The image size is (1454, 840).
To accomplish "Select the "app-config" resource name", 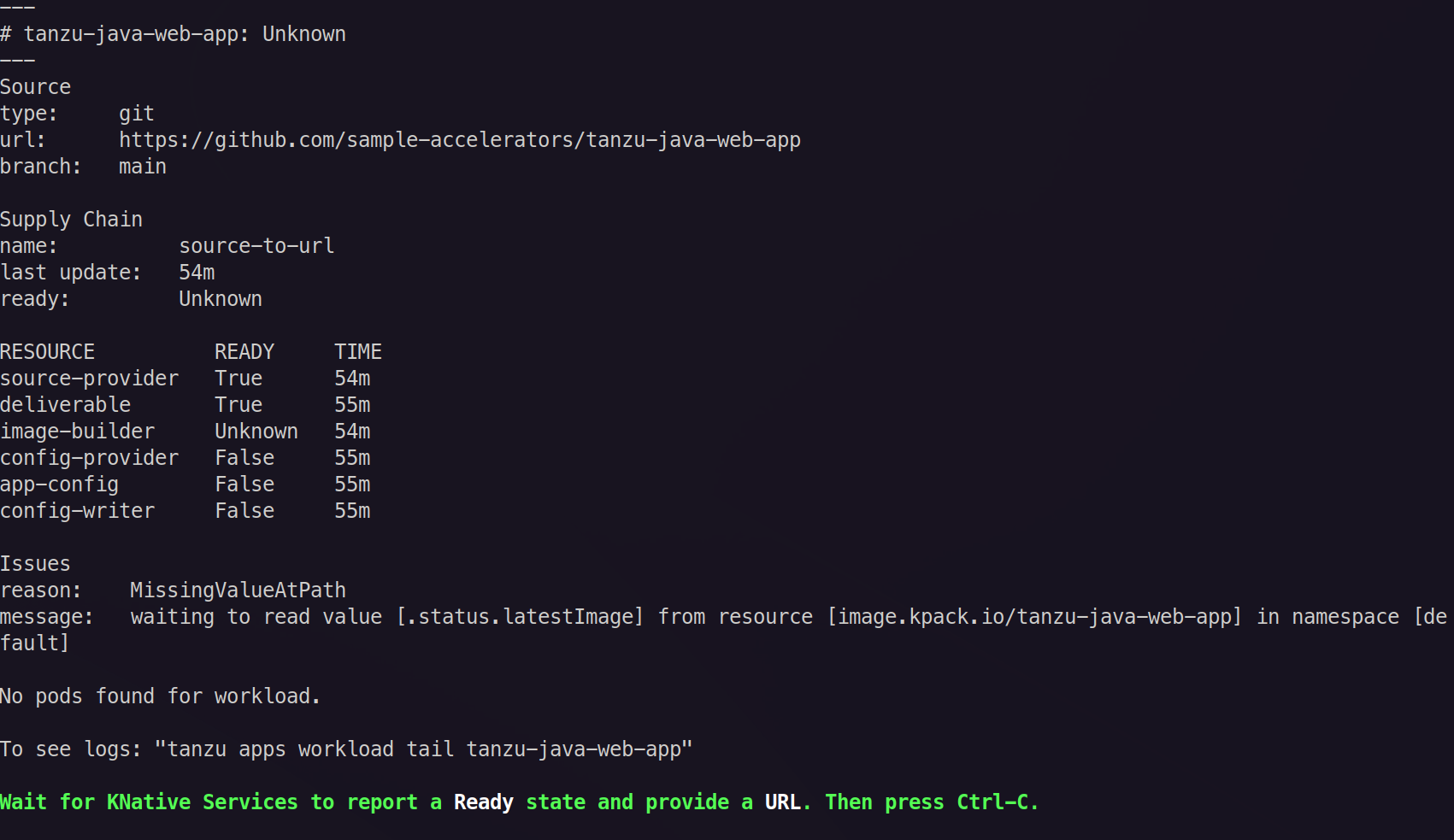I will tap(60, 485).
